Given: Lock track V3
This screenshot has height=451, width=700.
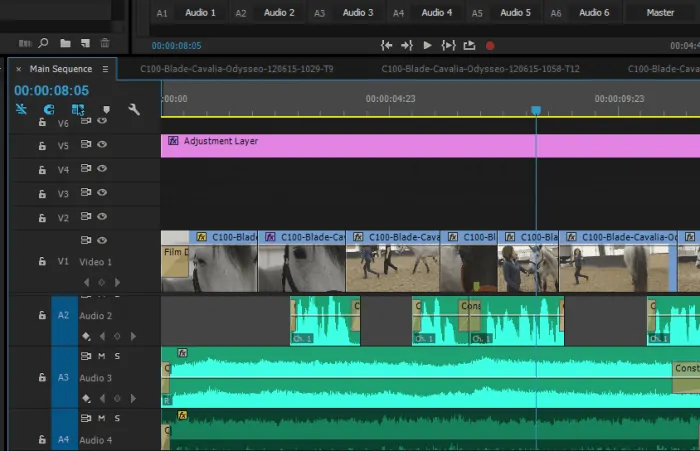Looking at the screenshot, I should [42, 194].
